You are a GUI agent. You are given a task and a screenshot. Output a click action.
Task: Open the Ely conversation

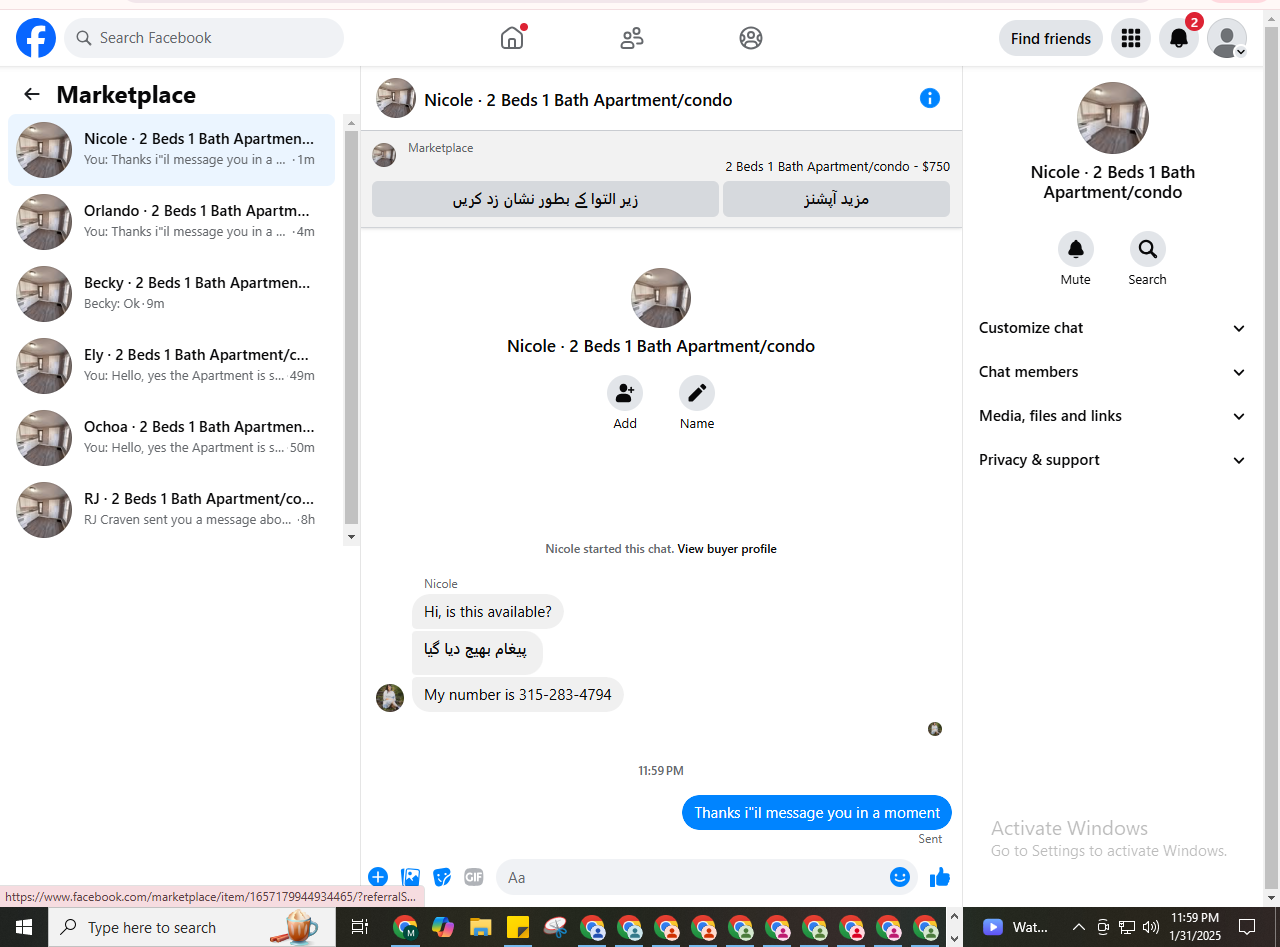172,366
